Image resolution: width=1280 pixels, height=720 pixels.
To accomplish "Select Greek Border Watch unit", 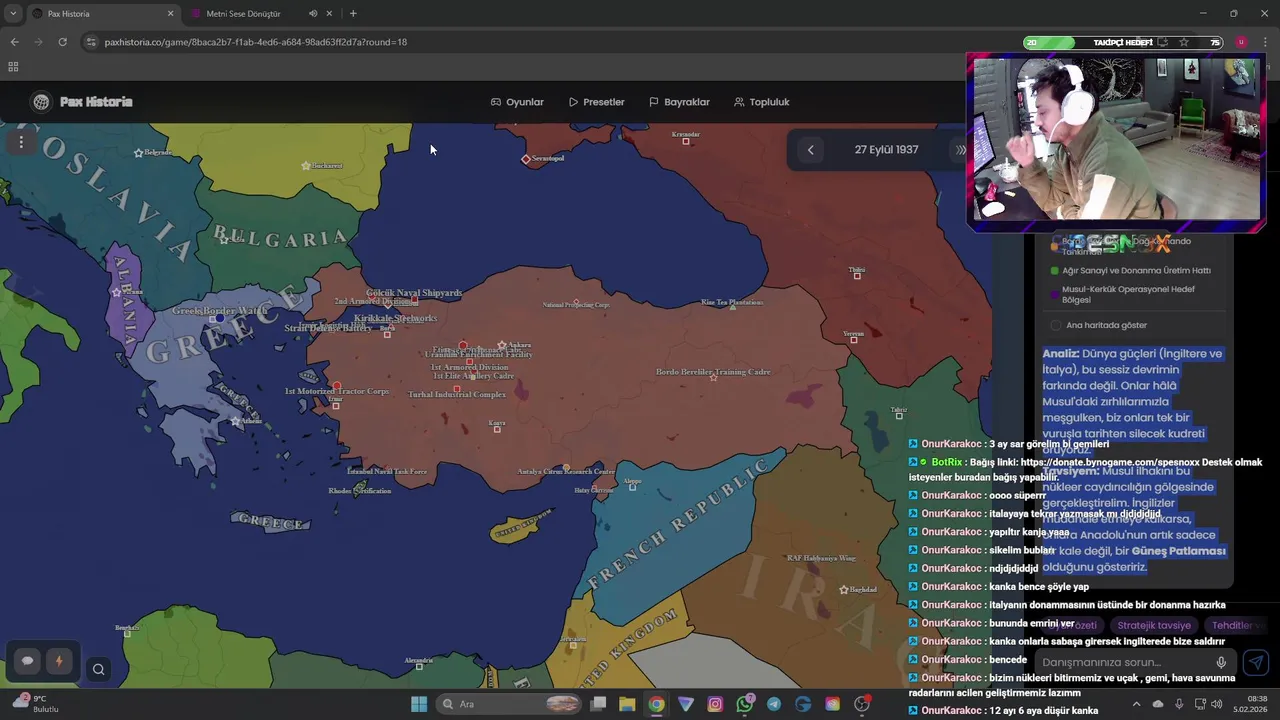I will (219, 311).
